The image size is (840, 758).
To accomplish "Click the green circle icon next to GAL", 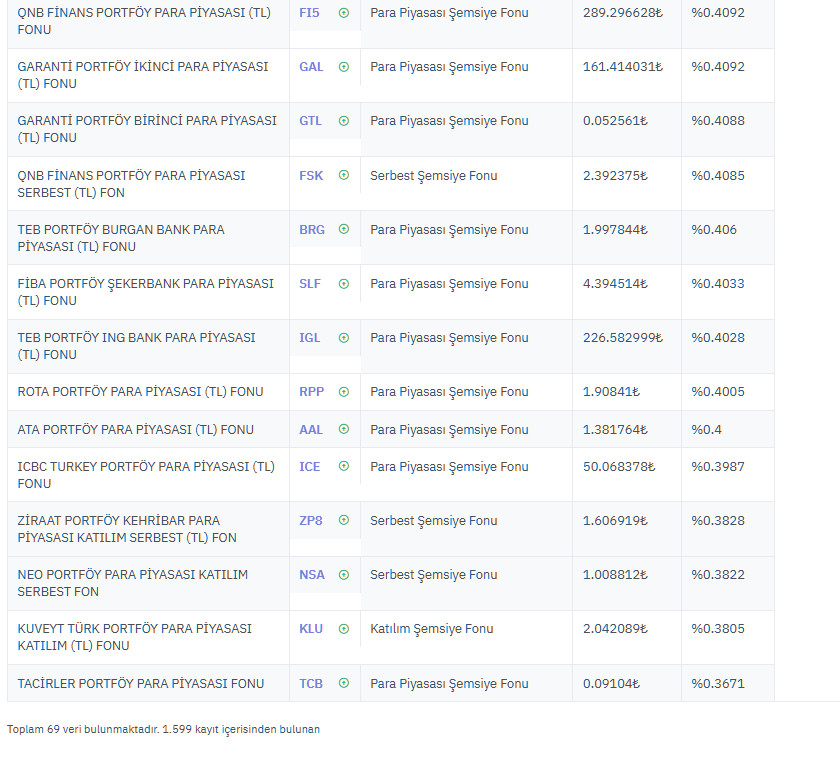I will 344,67.
